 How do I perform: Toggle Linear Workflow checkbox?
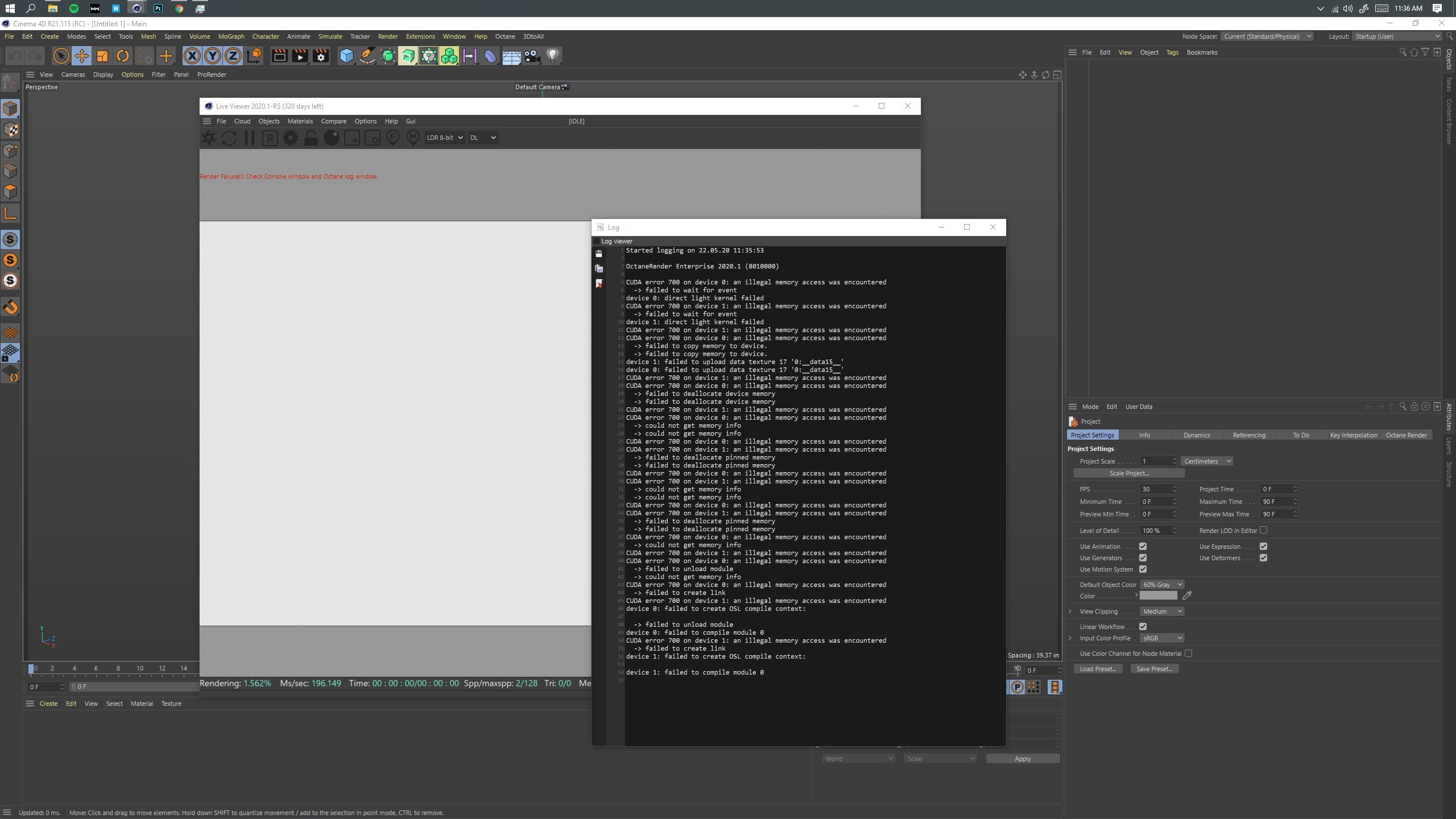(1143, 626)
